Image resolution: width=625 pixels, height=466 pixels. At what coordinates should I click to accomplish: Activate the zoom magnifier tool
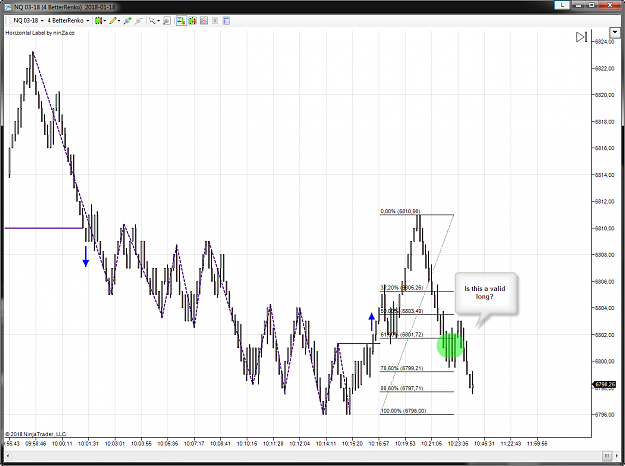(x=152, y=21)
